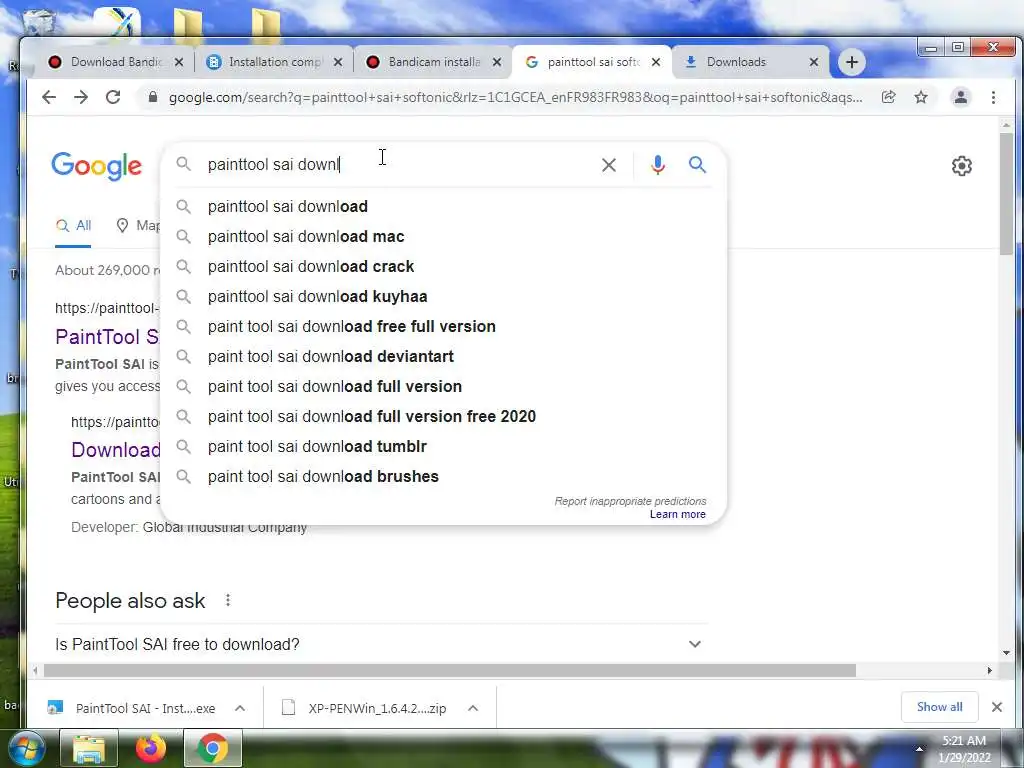
Task: Select the Maps search tab
Action: pos(138,226)
